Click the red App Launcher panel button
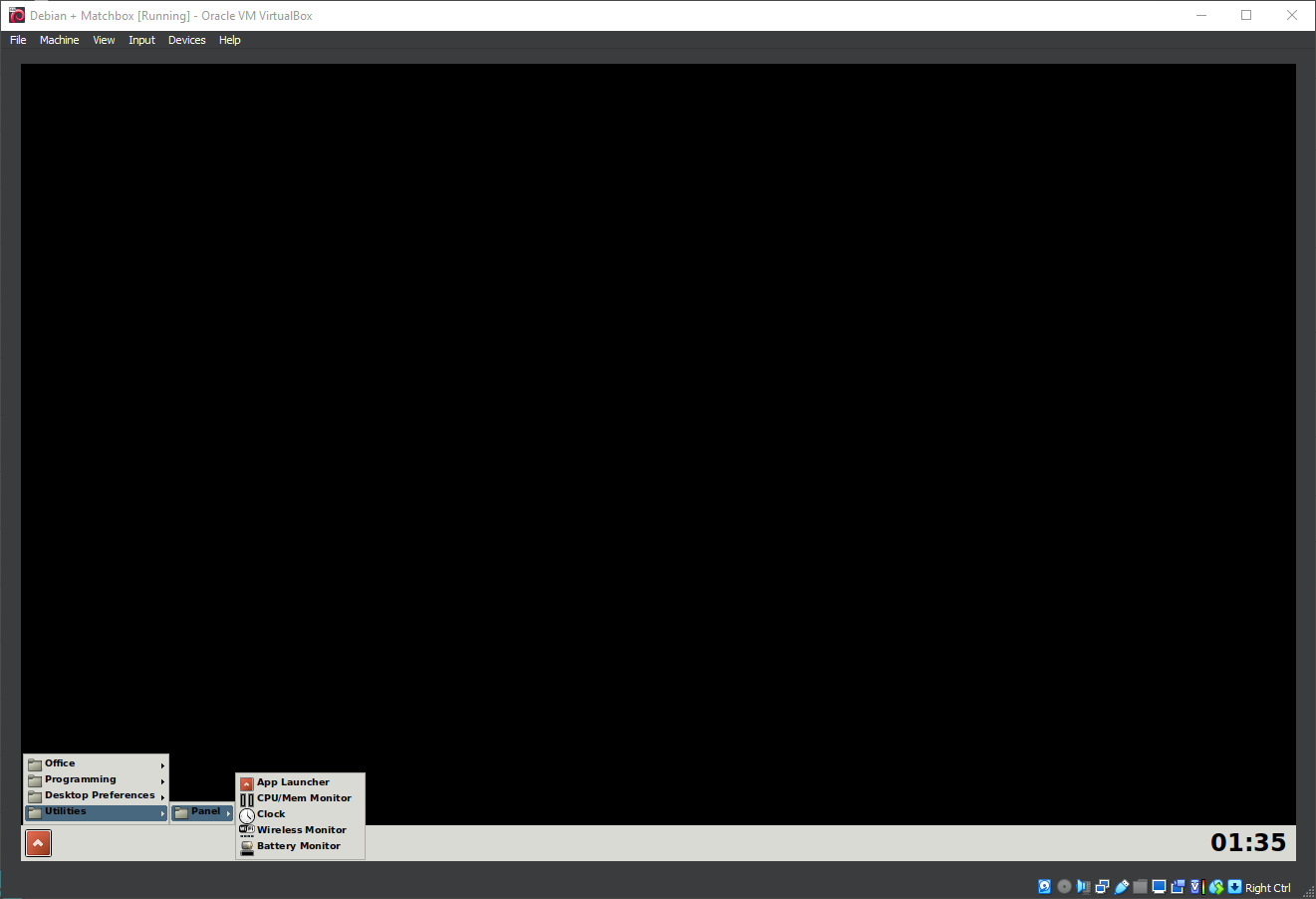1316x899 pixels. tap(38, 842)
